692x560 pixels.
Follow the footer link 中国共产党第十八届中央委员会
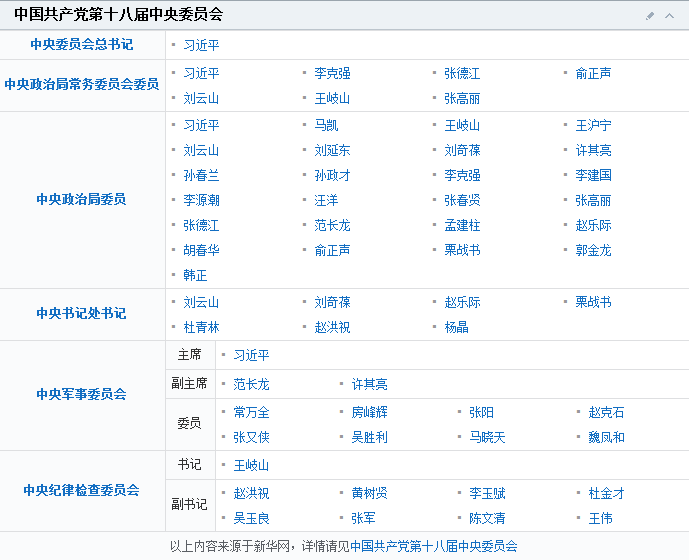pyautogui.click(x=439, y=546)
